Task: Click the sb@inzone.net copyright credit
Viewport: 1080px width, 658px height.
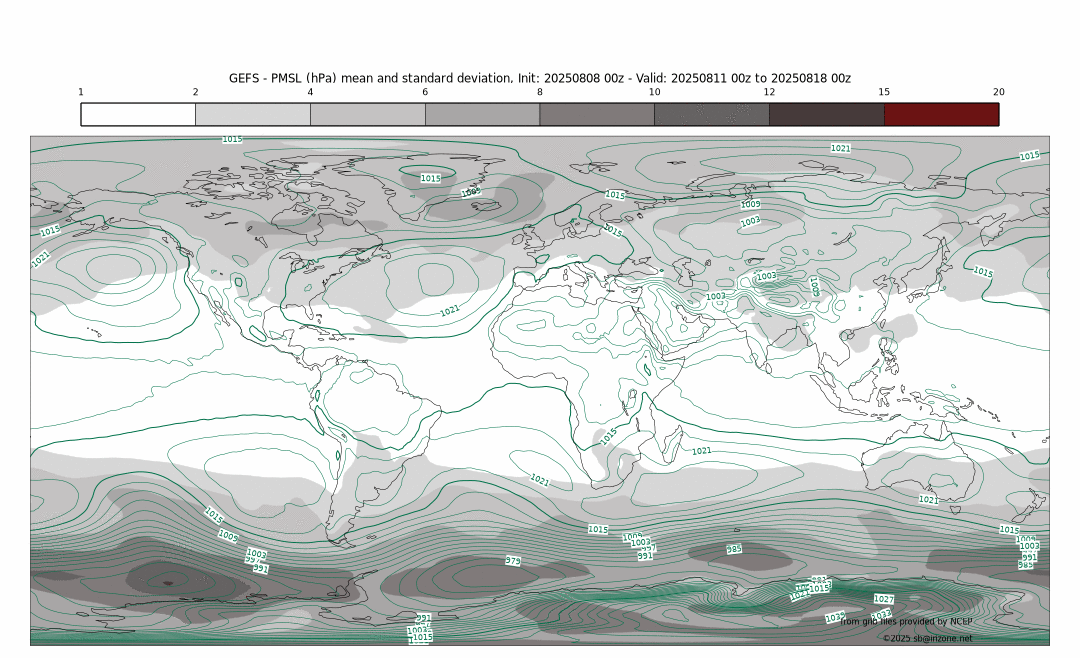Action: coord(927,638)
